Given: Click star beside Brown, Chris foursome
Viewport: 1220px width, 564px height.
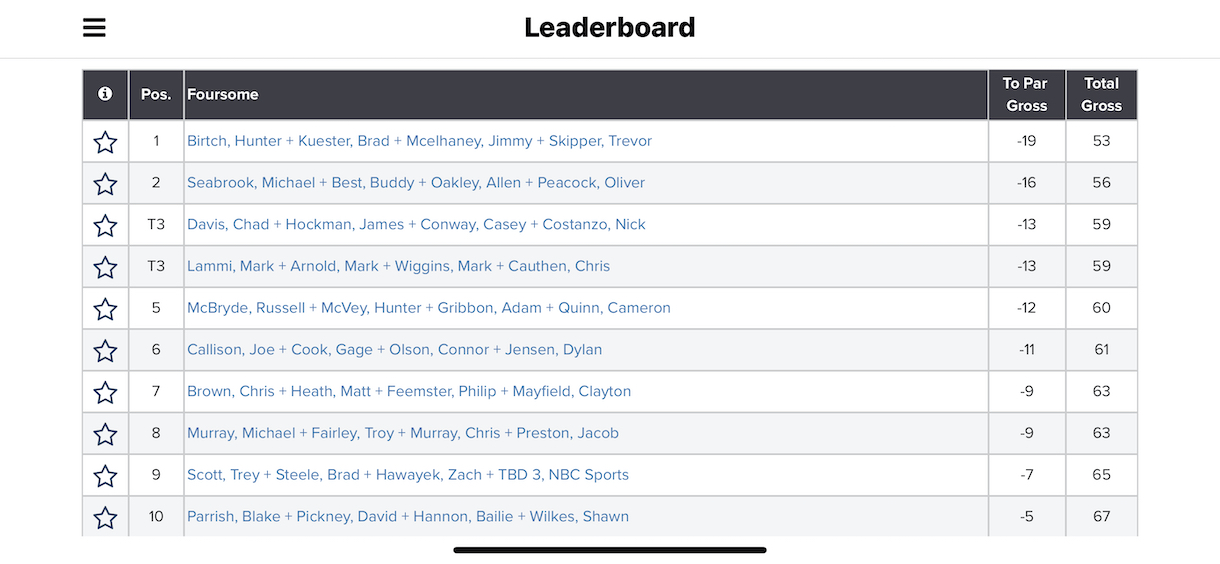Looking at the screenshot, I should click(105, 393).
